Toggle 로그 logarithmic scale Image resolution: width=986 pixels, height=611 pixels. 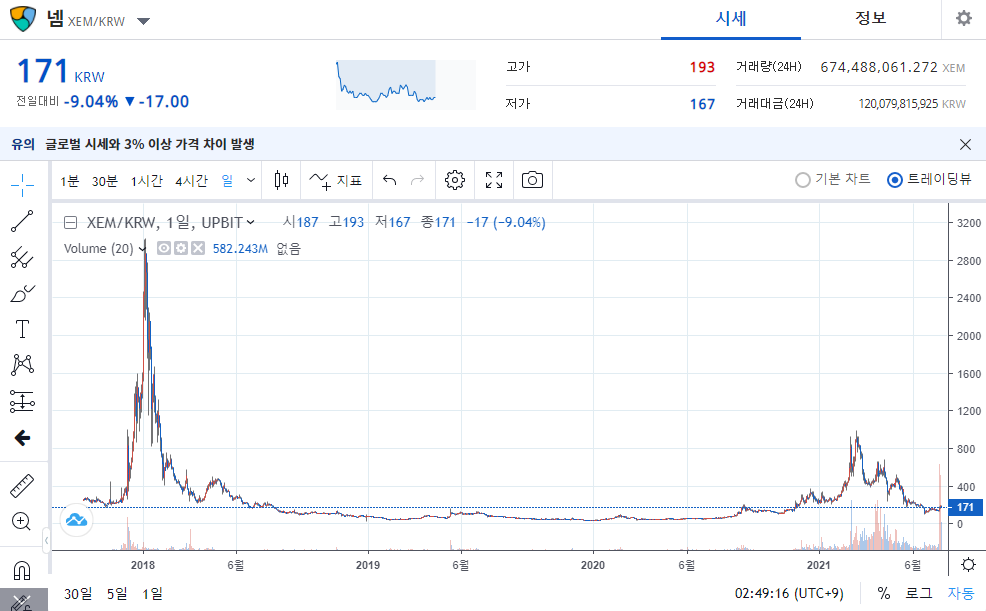(x=918, y=593)
